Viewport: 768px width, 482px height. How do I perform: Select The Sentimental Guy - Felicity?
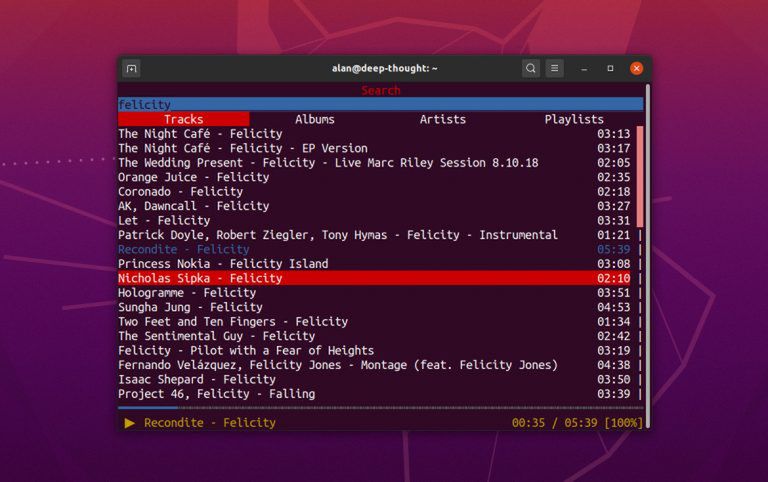click(x=374, y=336)
